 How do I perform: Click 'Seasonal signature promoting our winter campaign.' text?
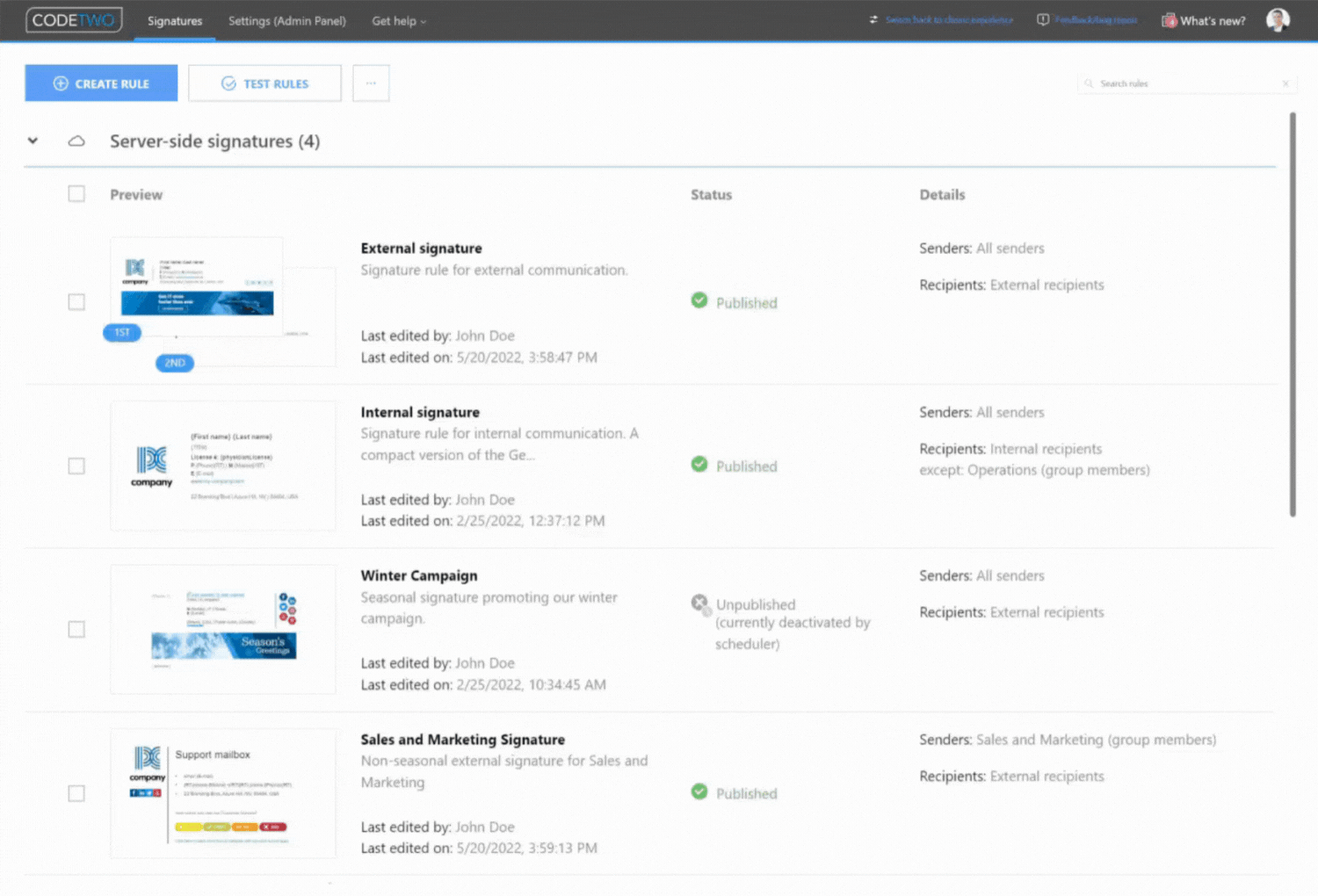pyautogui.click(x=489, y=608)
